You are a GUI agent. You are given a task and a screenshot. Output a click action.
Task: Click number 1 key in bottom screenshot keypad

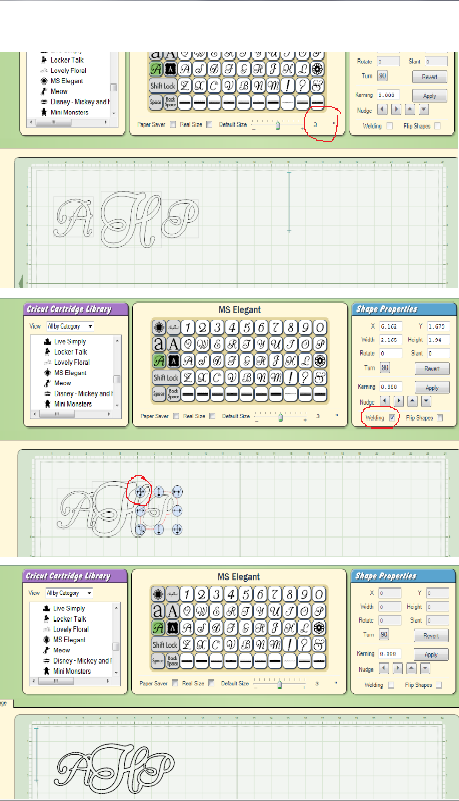(x=187, y=595)
